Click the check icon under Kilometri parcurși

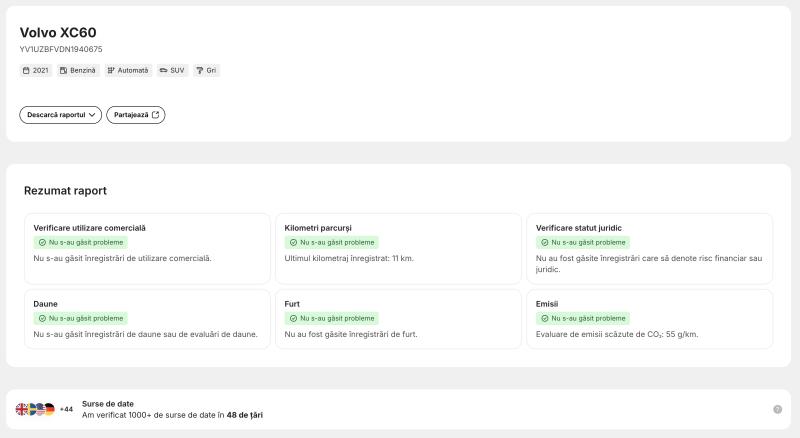tap(293, 242)
